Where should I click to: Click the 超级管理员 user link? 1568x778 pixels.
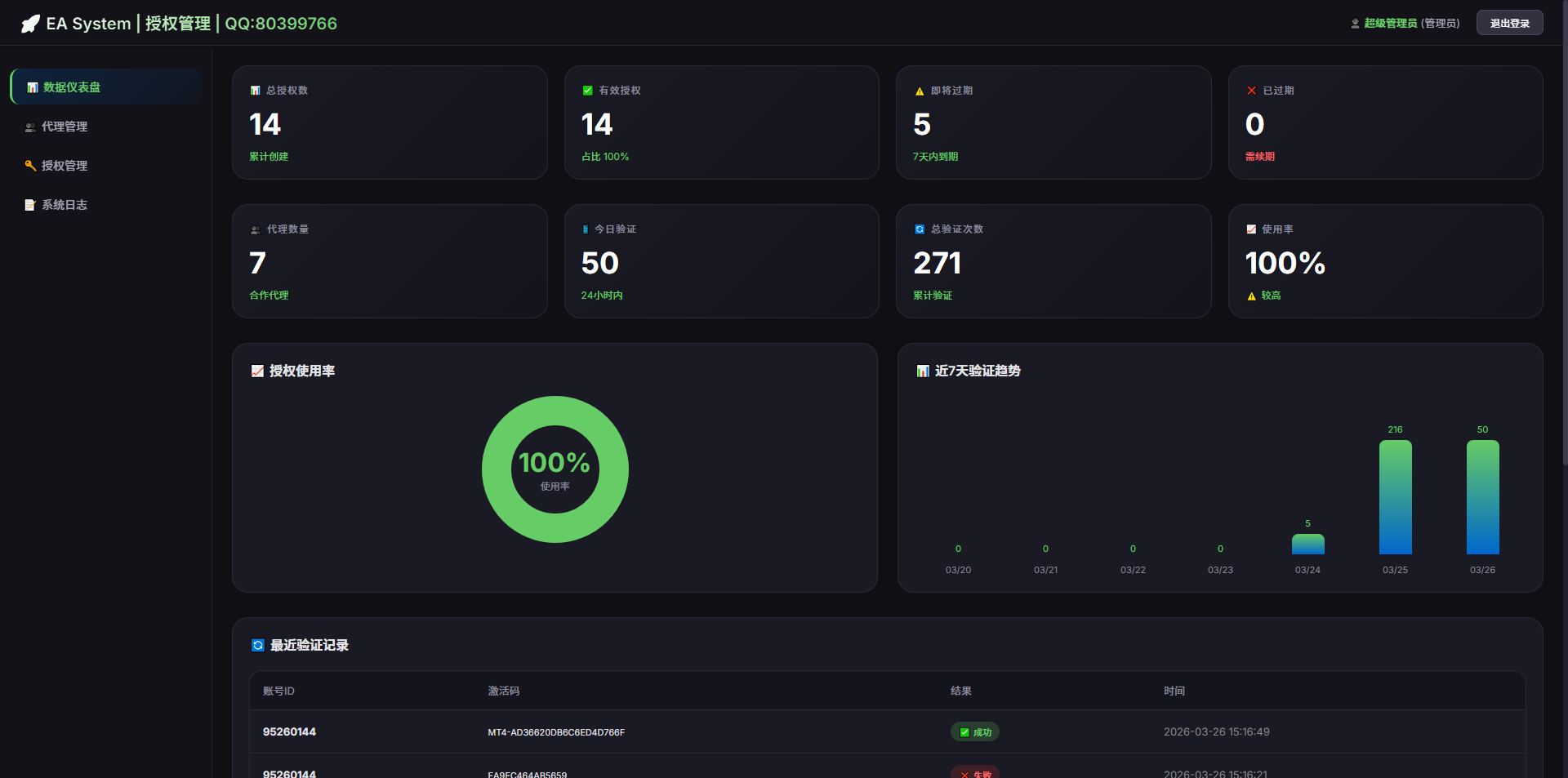1390,23
